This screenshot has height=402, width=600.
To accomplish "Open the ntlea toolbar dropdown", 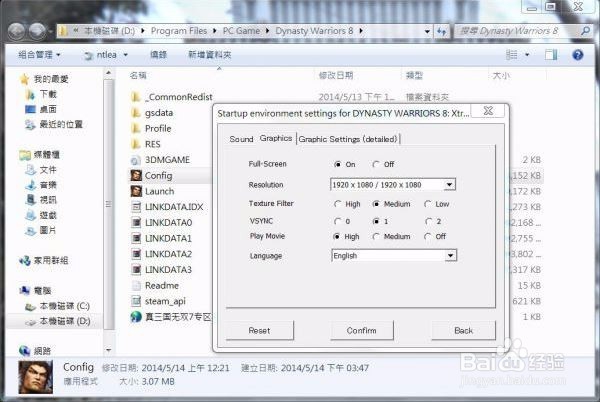I will 125,55.
